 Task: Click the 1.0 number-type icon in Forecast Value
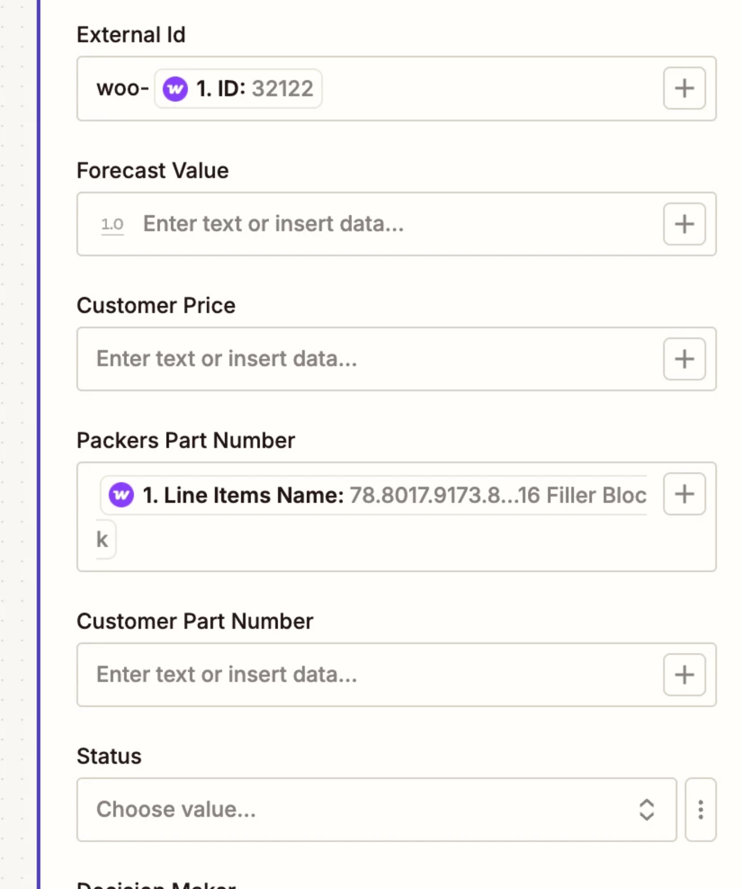112,225
